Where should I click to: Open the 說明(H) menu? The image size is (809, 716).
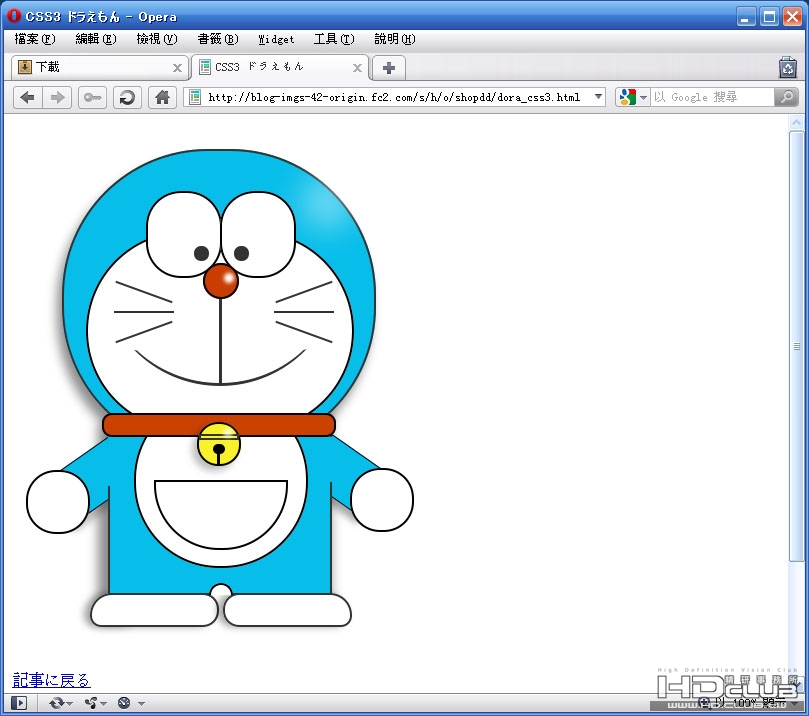395,39
